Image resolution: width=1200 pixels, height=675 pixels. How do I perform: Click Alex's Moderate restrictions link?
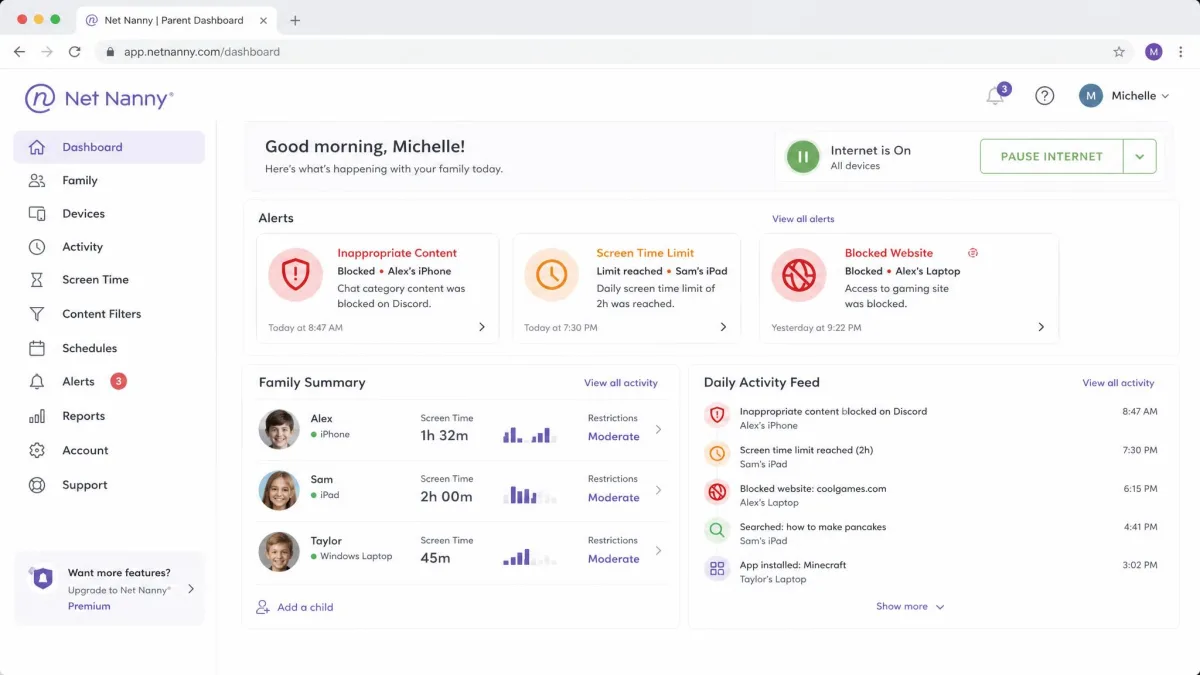[614, 437]
